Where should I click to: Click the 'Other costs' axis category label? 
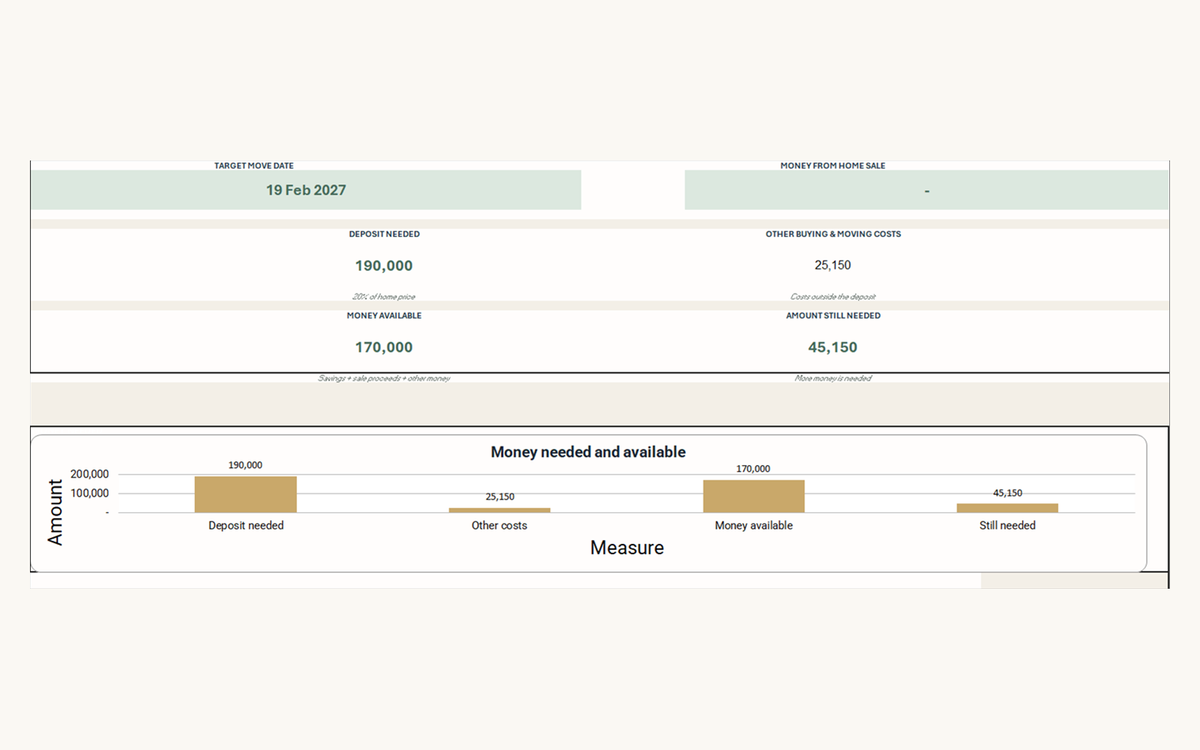(499, 526)
